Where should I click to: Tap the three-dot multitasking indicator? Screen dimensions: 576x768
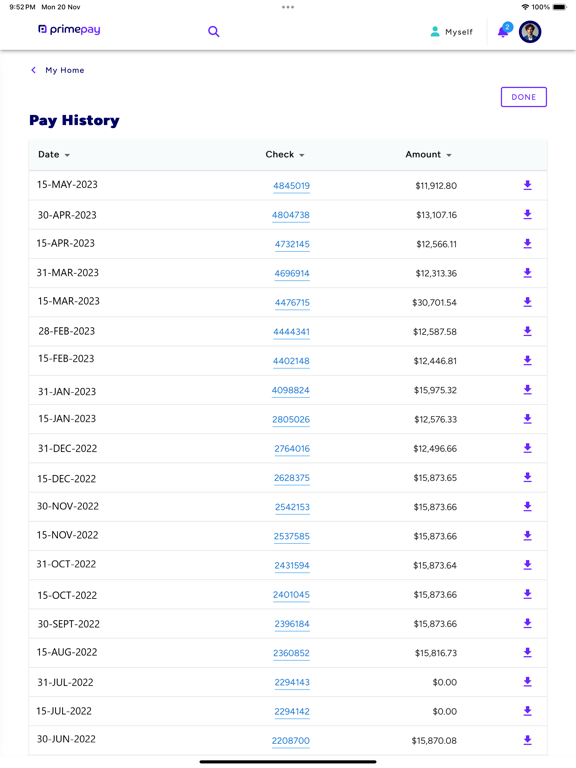coord(288,7)
